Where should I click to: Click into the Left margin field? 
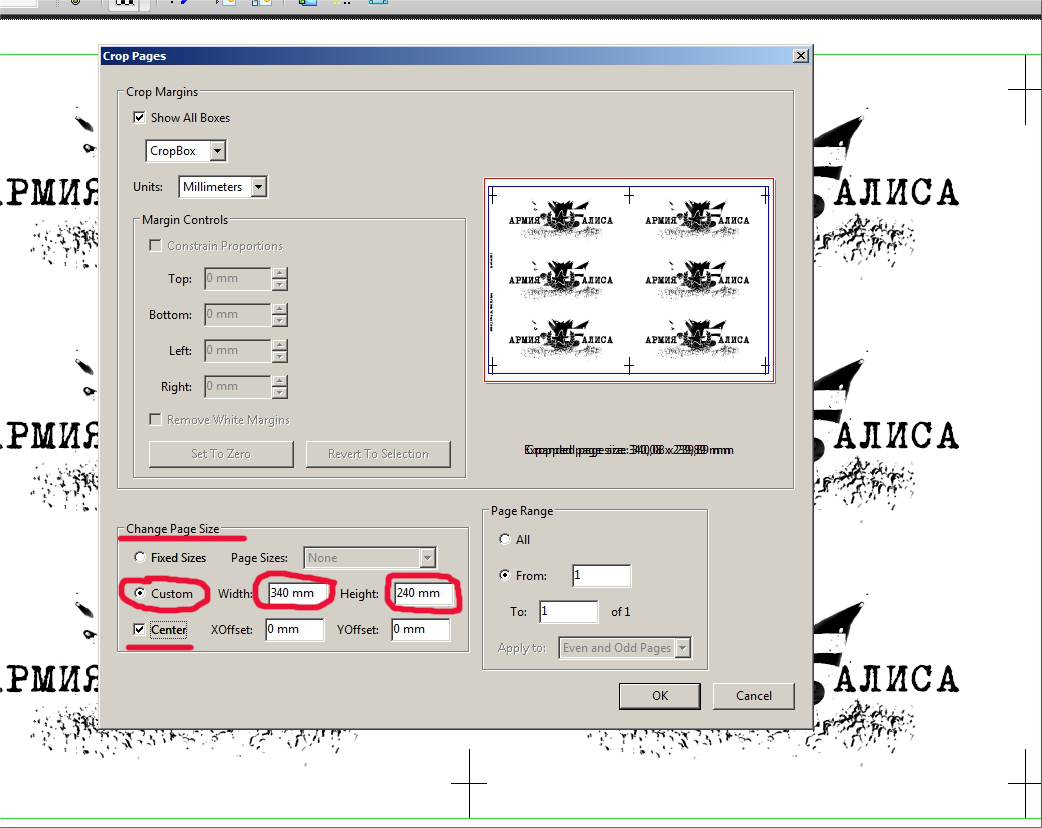(237, 350)
